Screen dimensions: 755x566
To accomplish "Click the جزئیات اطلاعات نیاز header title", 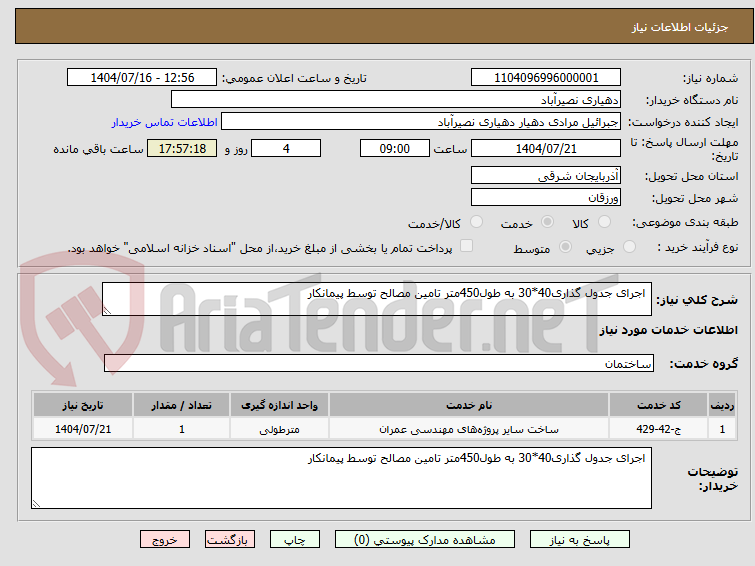I will point(680,27).
